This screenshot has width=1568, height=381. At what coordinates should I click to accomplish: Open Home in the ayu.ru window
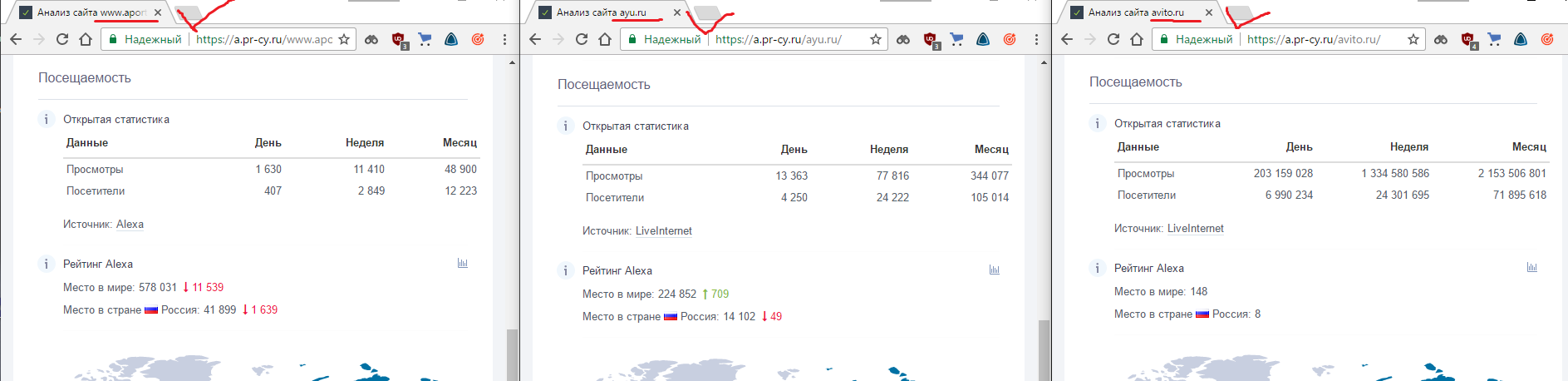click(605, 39)
